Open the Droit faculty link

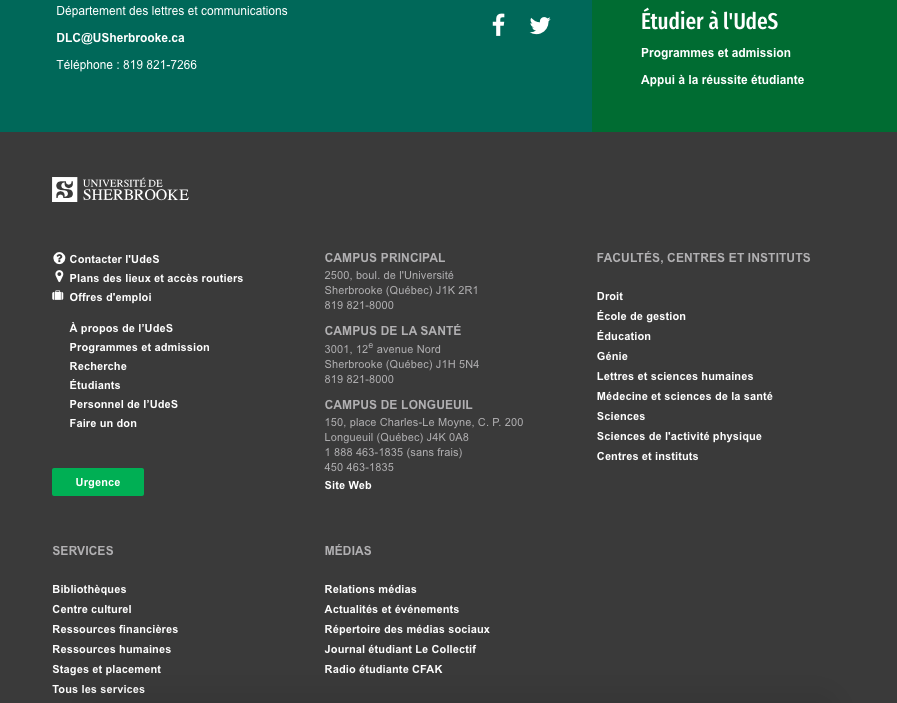pyautogui.click(x=610, y=296)
